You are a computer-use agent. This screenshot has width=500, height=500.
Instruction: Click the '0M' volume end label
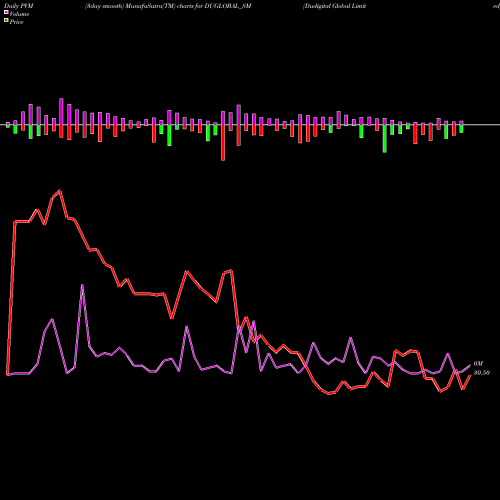[478, 364]
